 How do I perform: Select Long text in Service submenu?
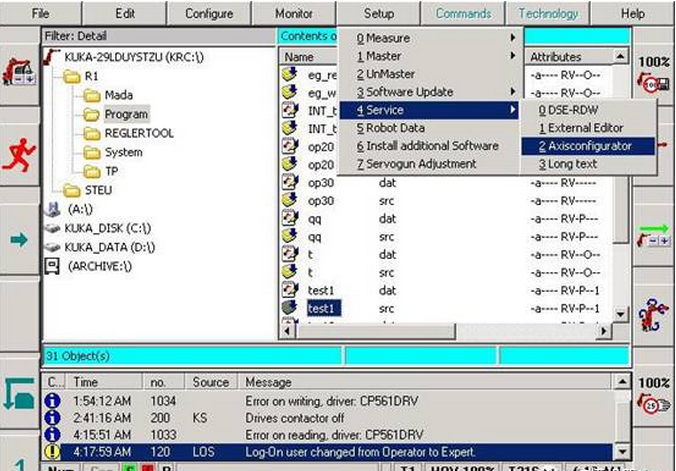(588, 164)
